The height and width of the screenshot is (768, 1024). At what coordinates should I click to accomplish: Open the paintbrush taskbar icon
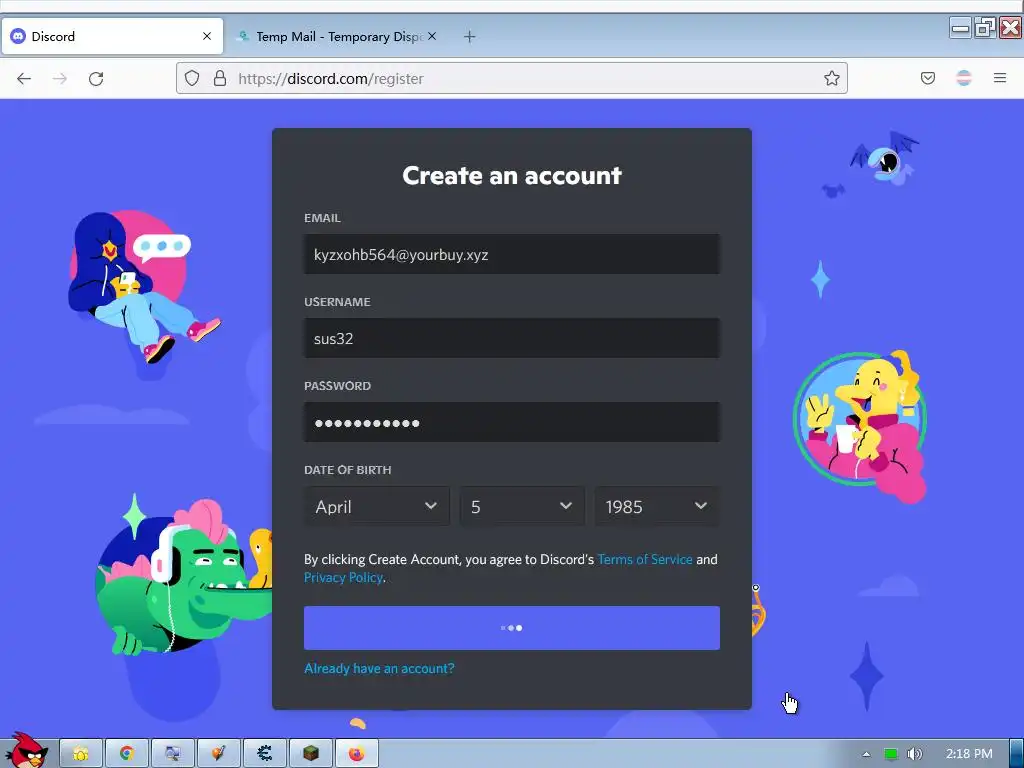tap(218, 754)
